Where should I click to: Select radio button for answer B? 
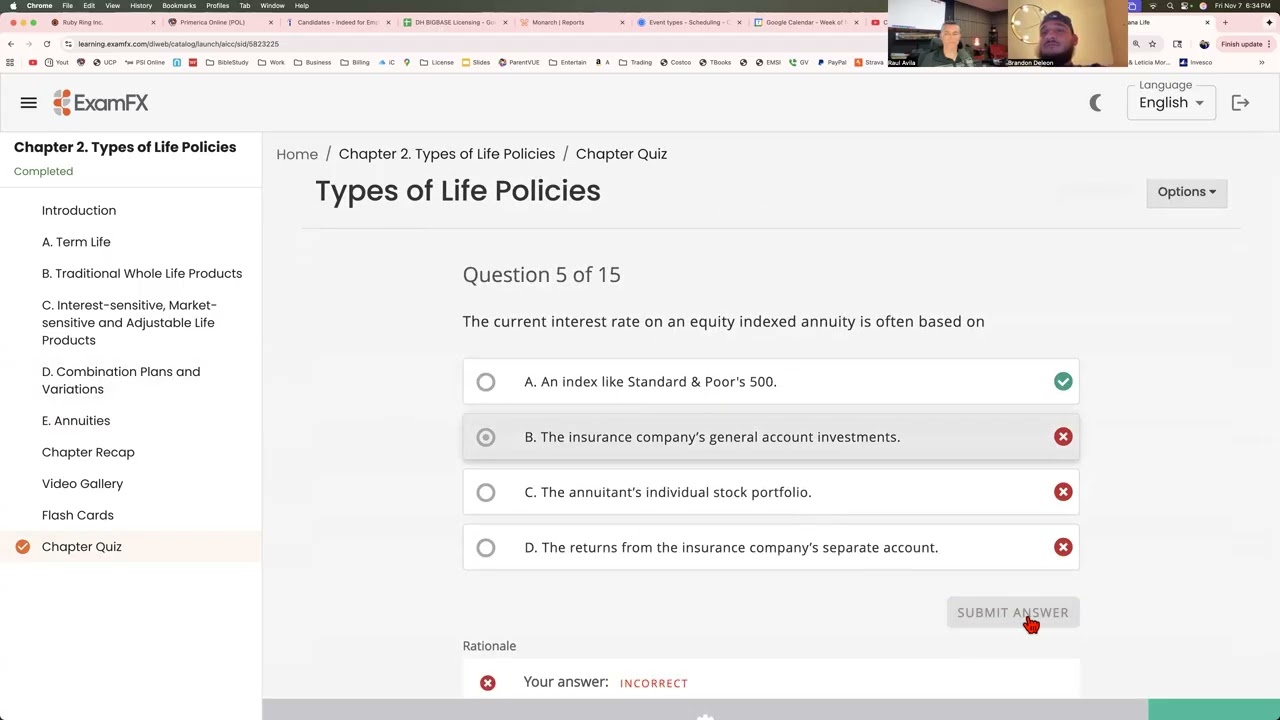486,437
